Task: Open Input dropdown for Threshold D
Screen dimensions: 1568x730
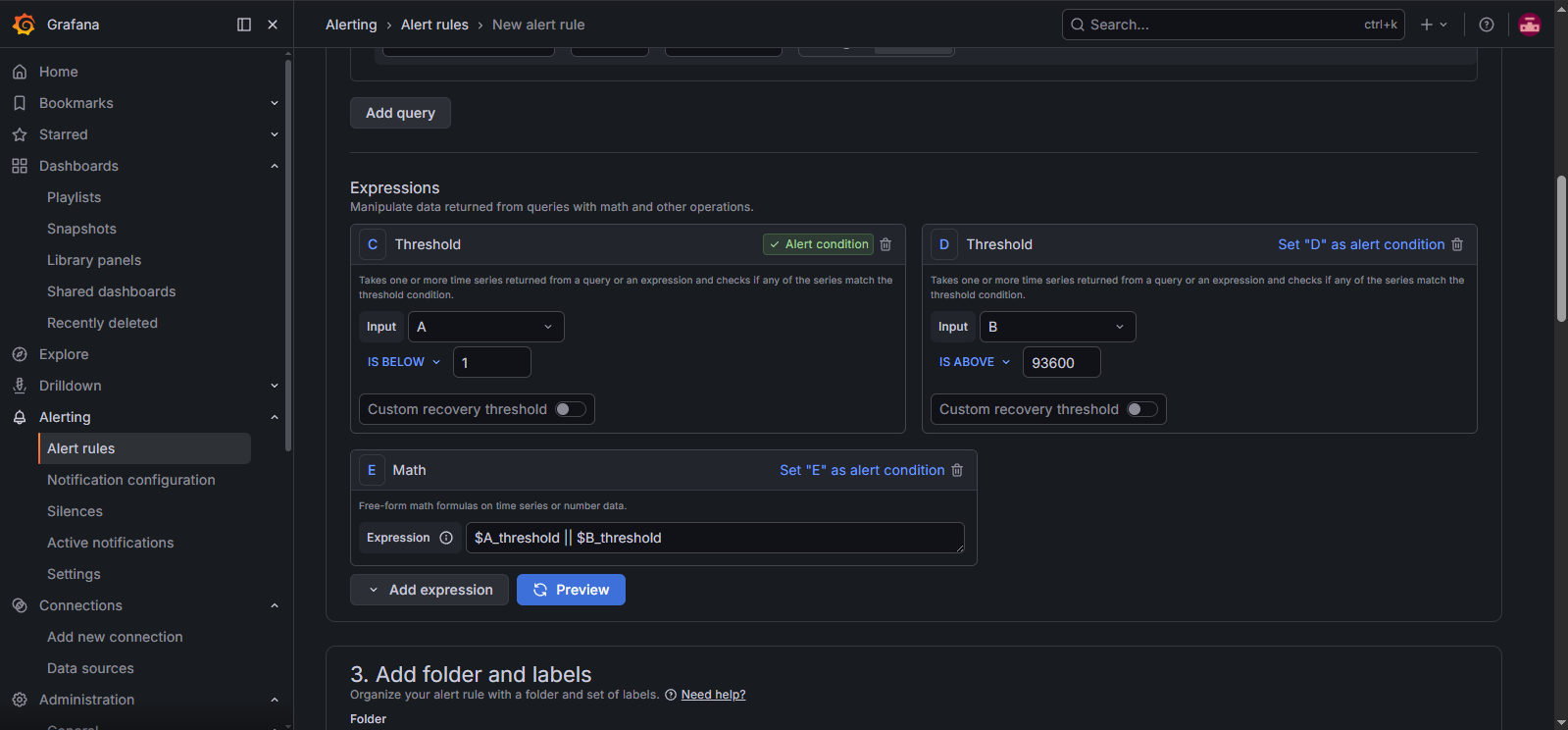Action: point(1057,327)
